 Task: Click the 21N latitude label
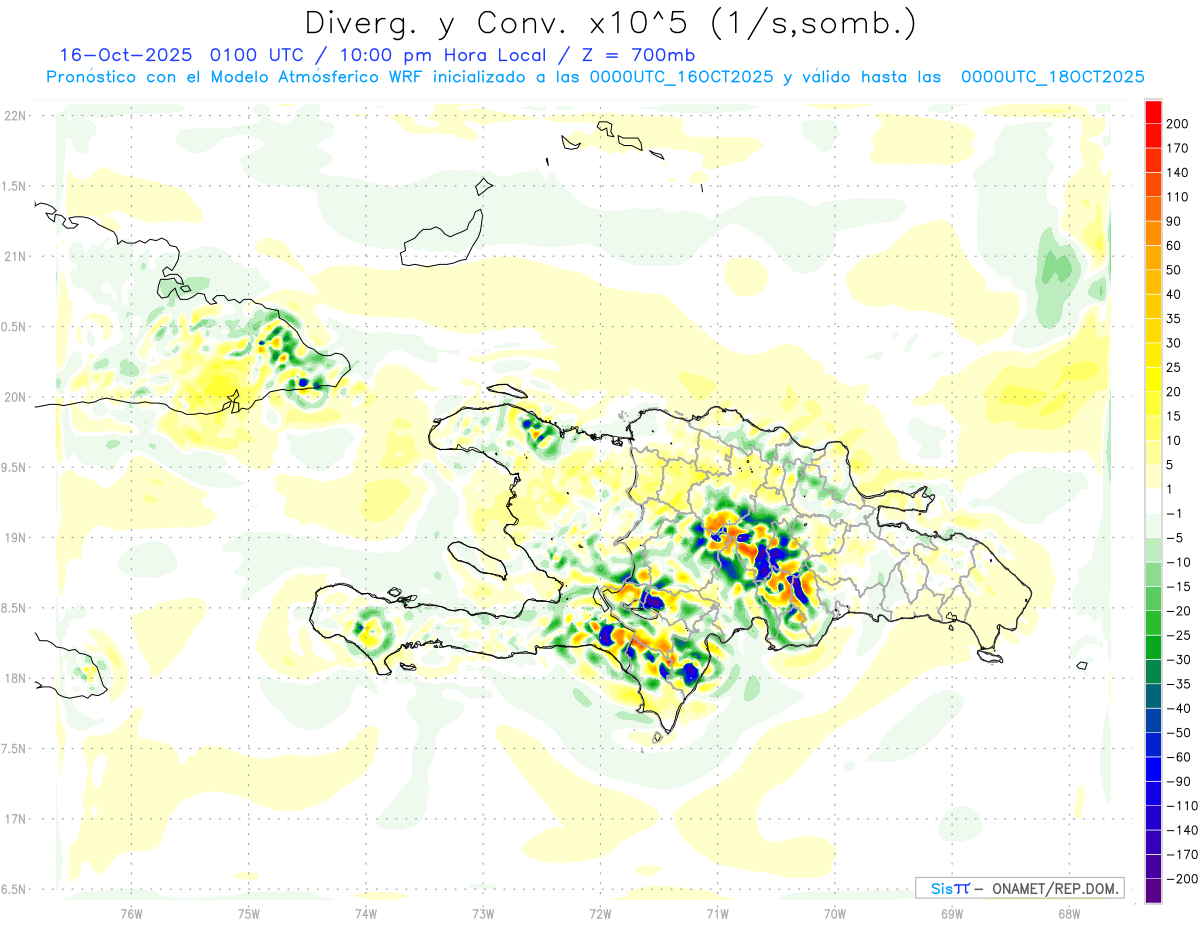pyautogui.click(x=15, y=256)
